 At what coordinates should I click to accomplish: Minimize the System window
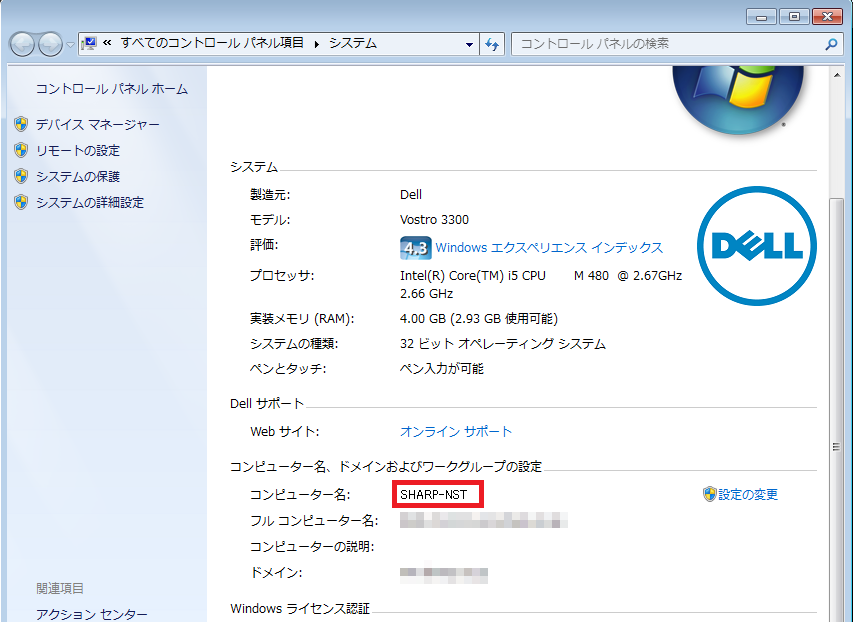click(761, 17)
